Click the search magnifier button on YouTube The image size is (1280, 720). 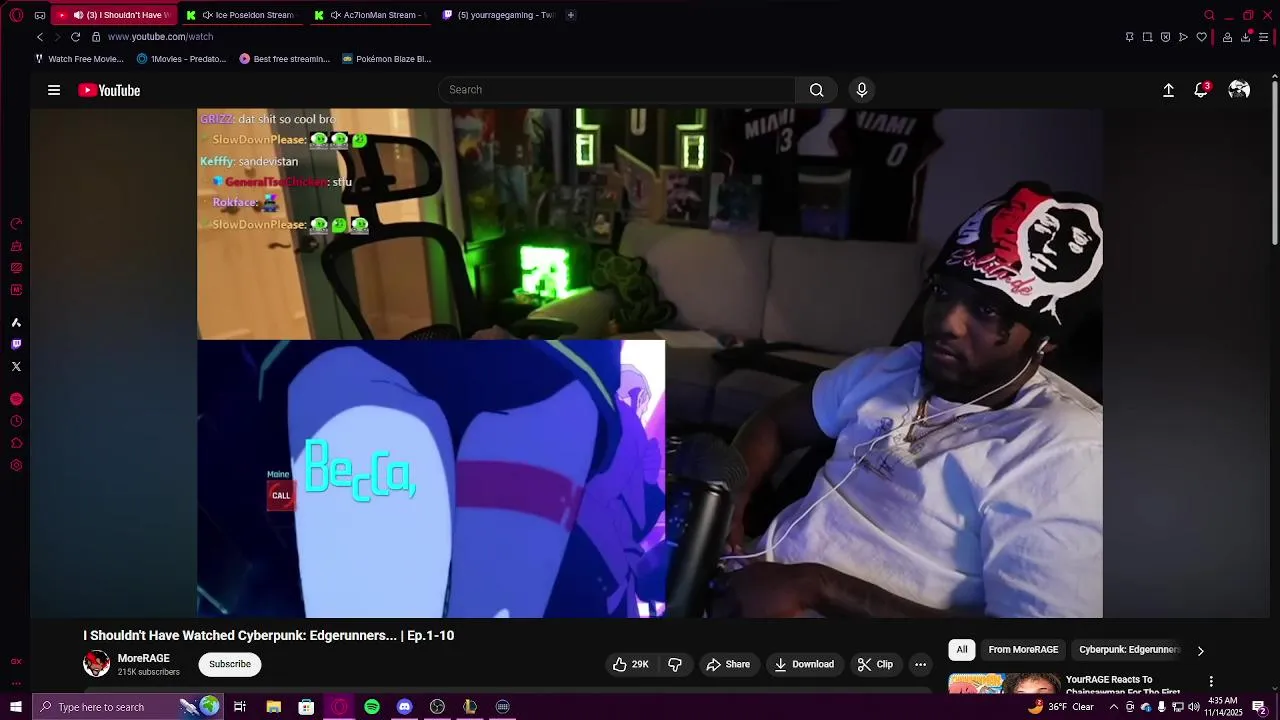pyautogui.click(x=816, y=90)
